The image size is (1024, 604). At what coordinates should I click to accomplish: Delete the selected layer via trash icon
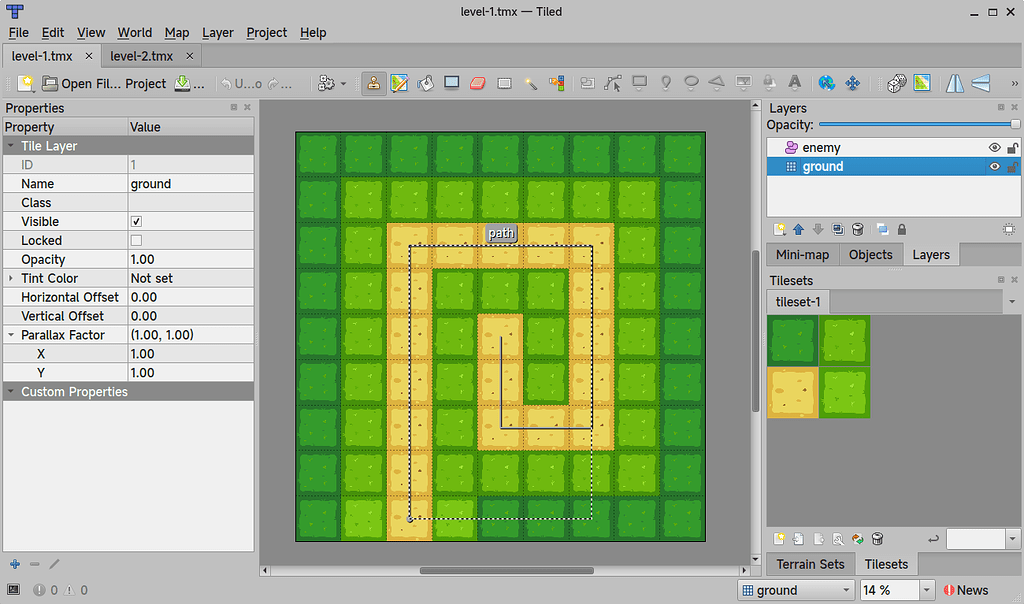(x=857, y=229)
